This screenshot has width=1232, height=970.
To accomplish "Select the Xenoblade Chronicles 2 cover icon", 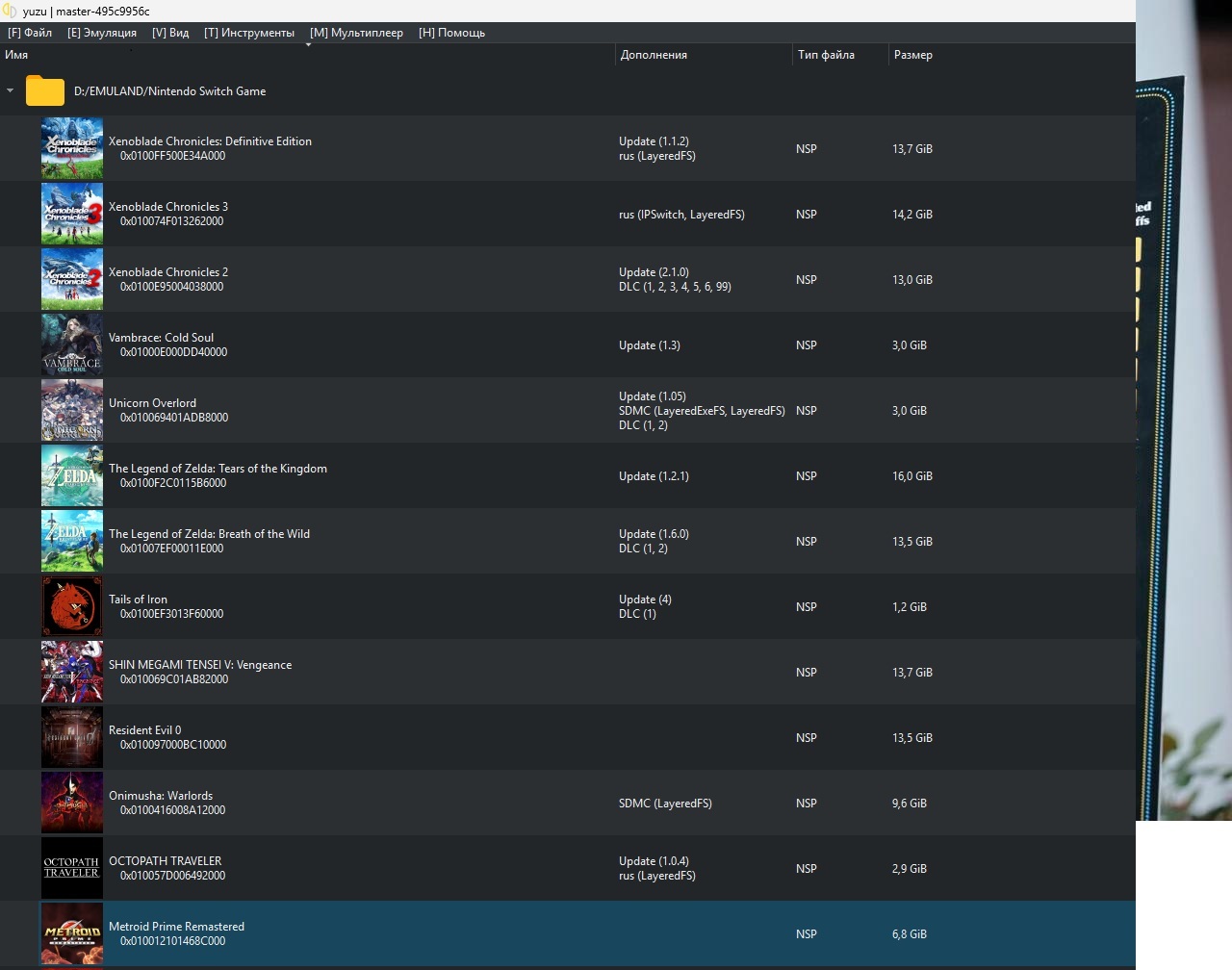I will 72,279.
